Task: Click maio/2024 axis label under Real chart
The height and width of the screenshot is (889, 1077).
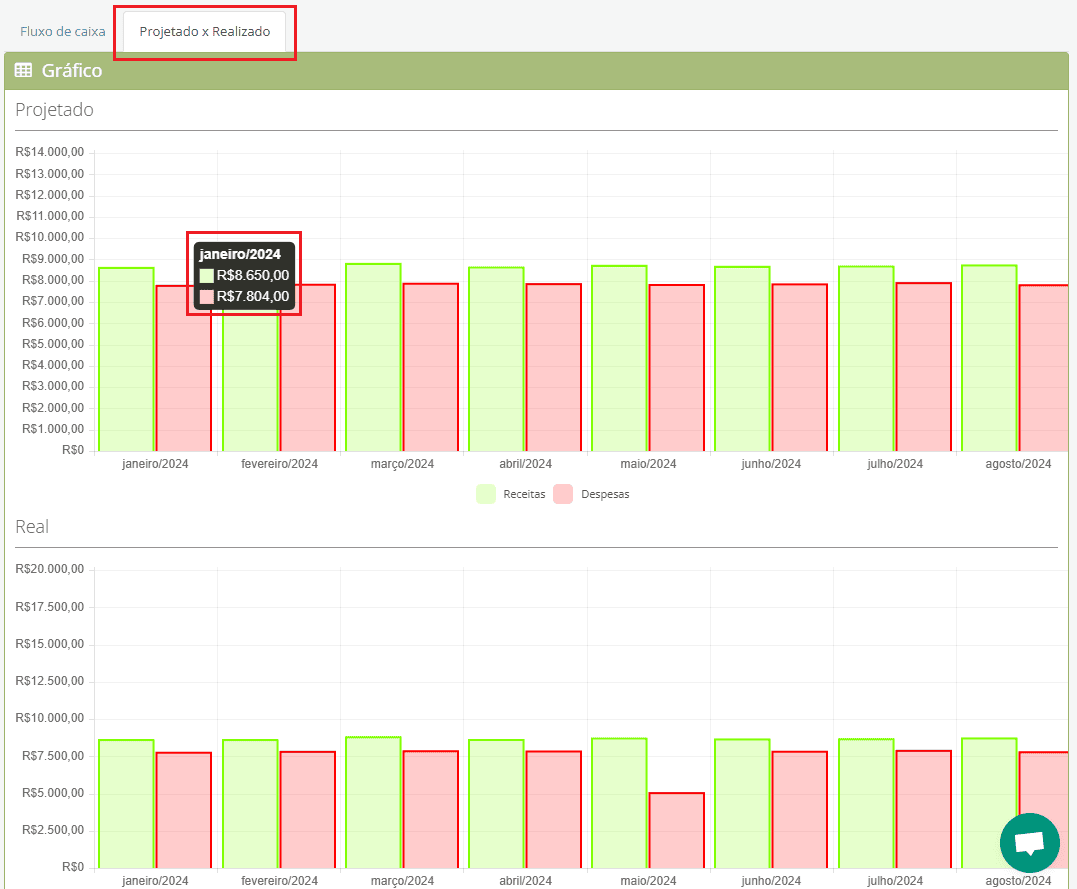Action: click(x=648, y=880)
